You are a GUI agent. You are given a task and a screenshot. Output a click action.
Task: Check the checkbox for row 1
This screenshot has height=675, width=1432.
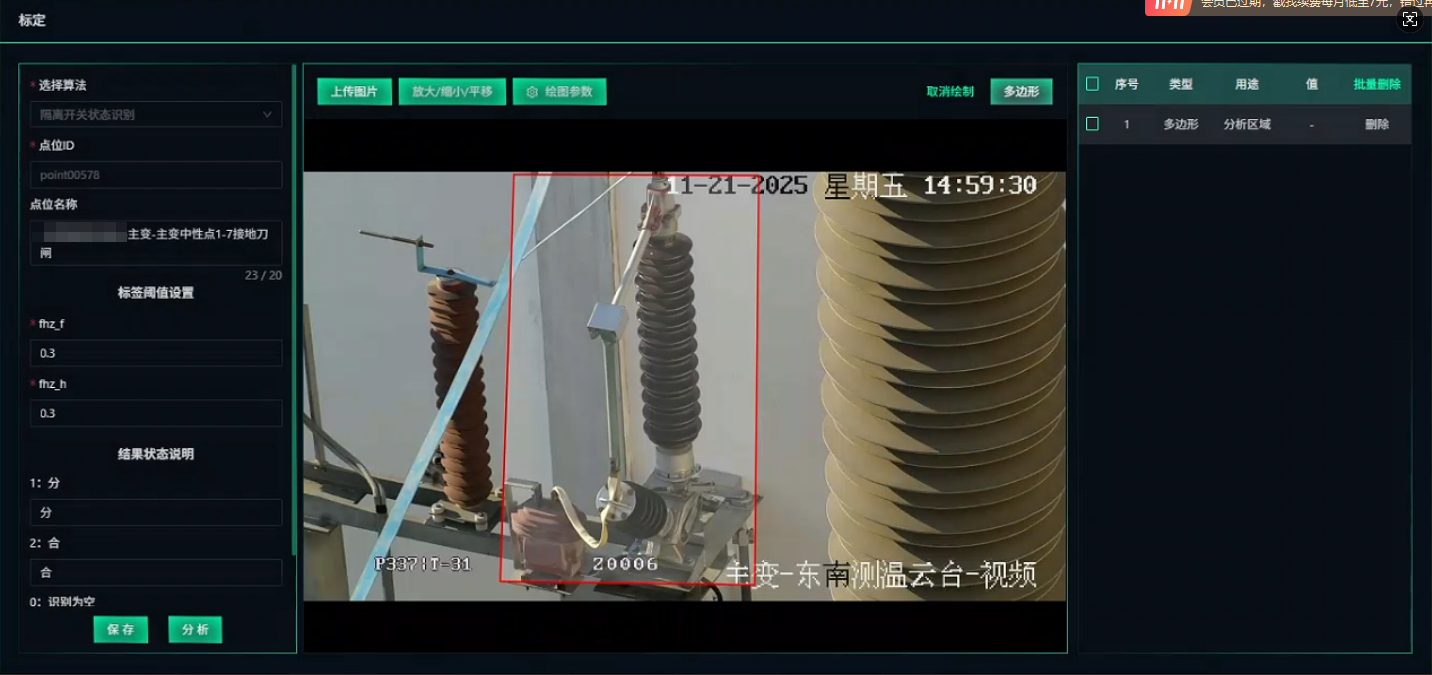point(1092,124)
